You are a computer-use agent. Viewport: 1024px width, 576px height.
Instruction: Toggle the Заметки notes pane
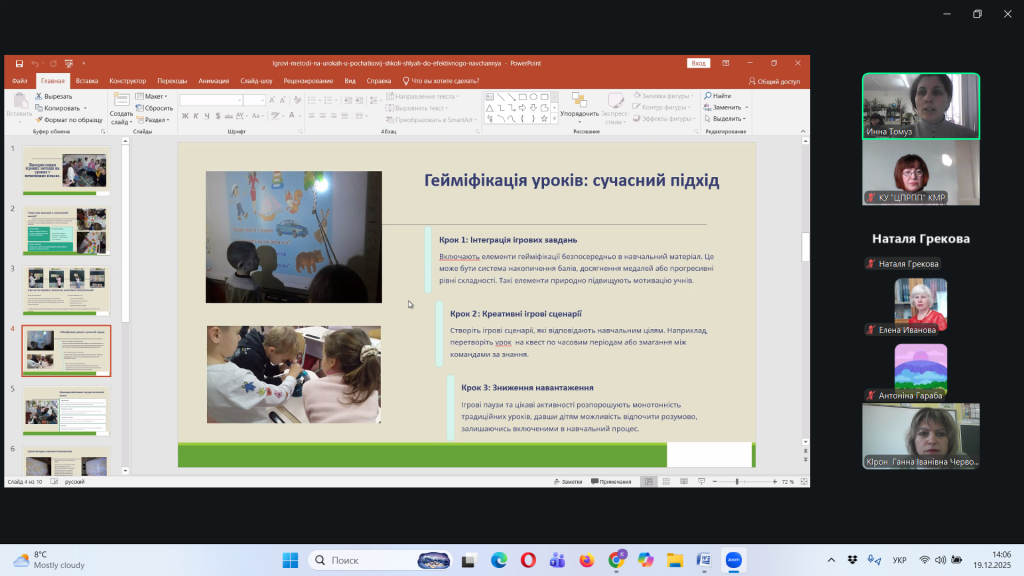click(x=566, y=481)
